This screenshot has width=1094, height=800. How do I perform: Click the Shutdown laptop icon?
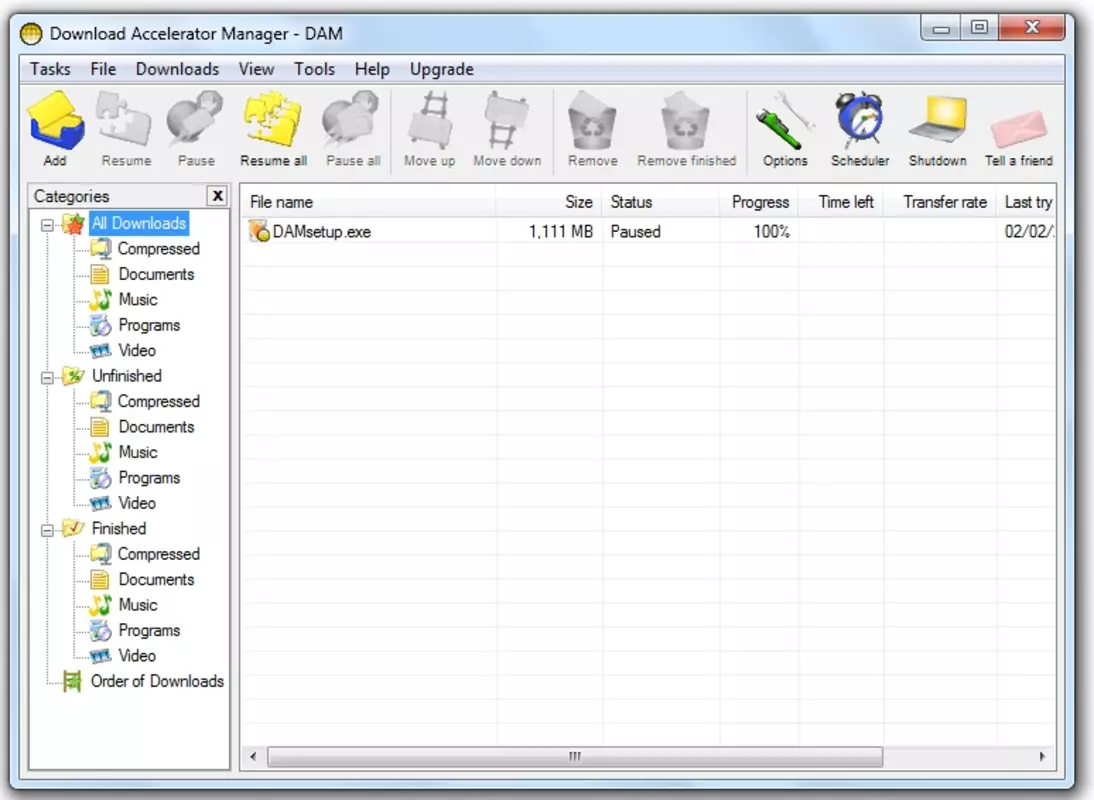938,120
